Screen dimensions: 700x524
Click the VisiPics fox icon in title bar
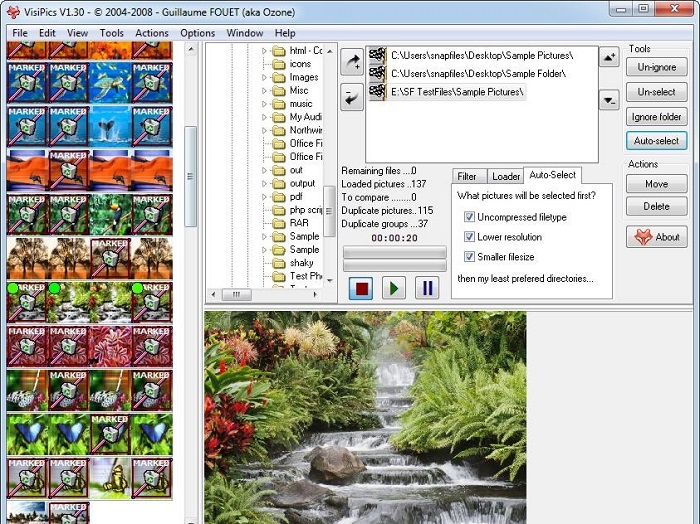click(x=13, y=11)
